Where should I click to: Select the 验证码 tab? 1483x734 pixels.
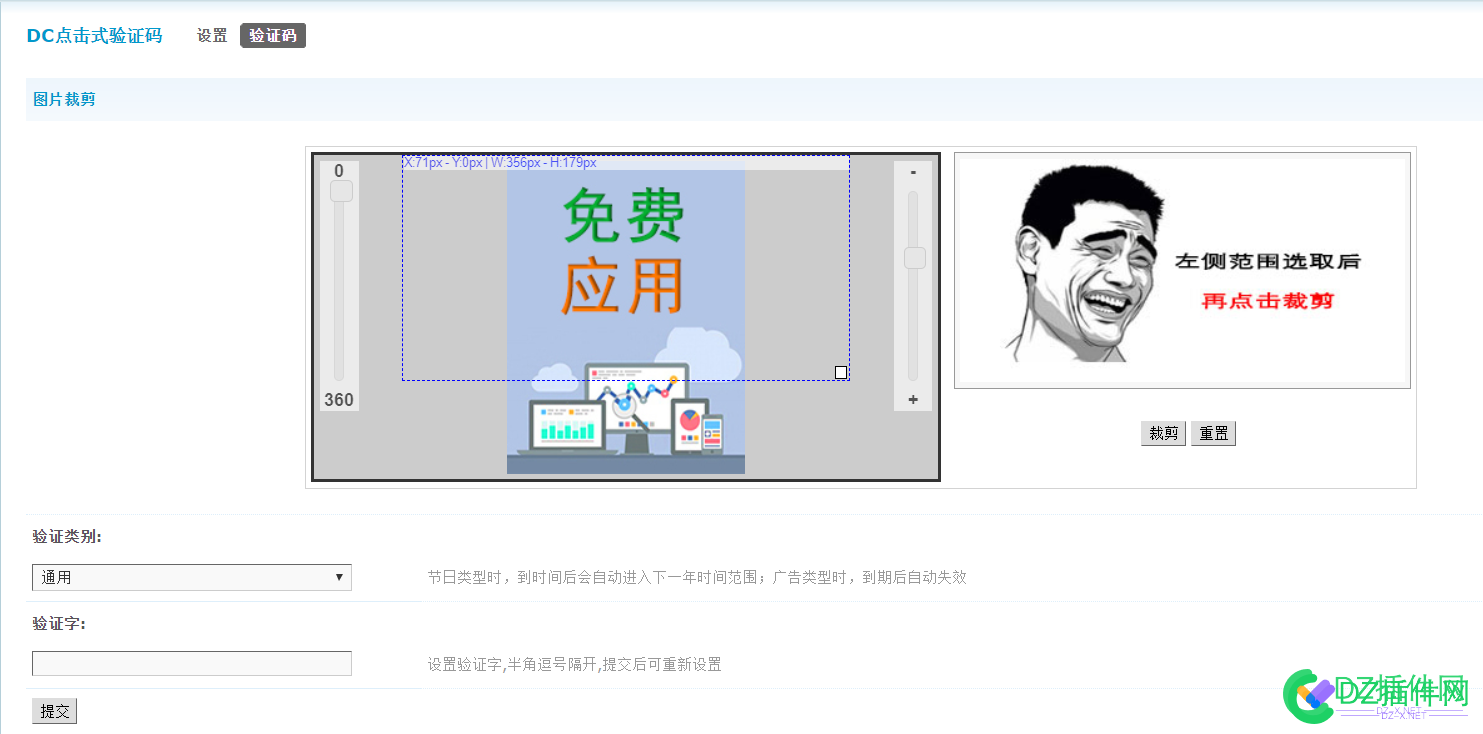[x=273, y=36]
